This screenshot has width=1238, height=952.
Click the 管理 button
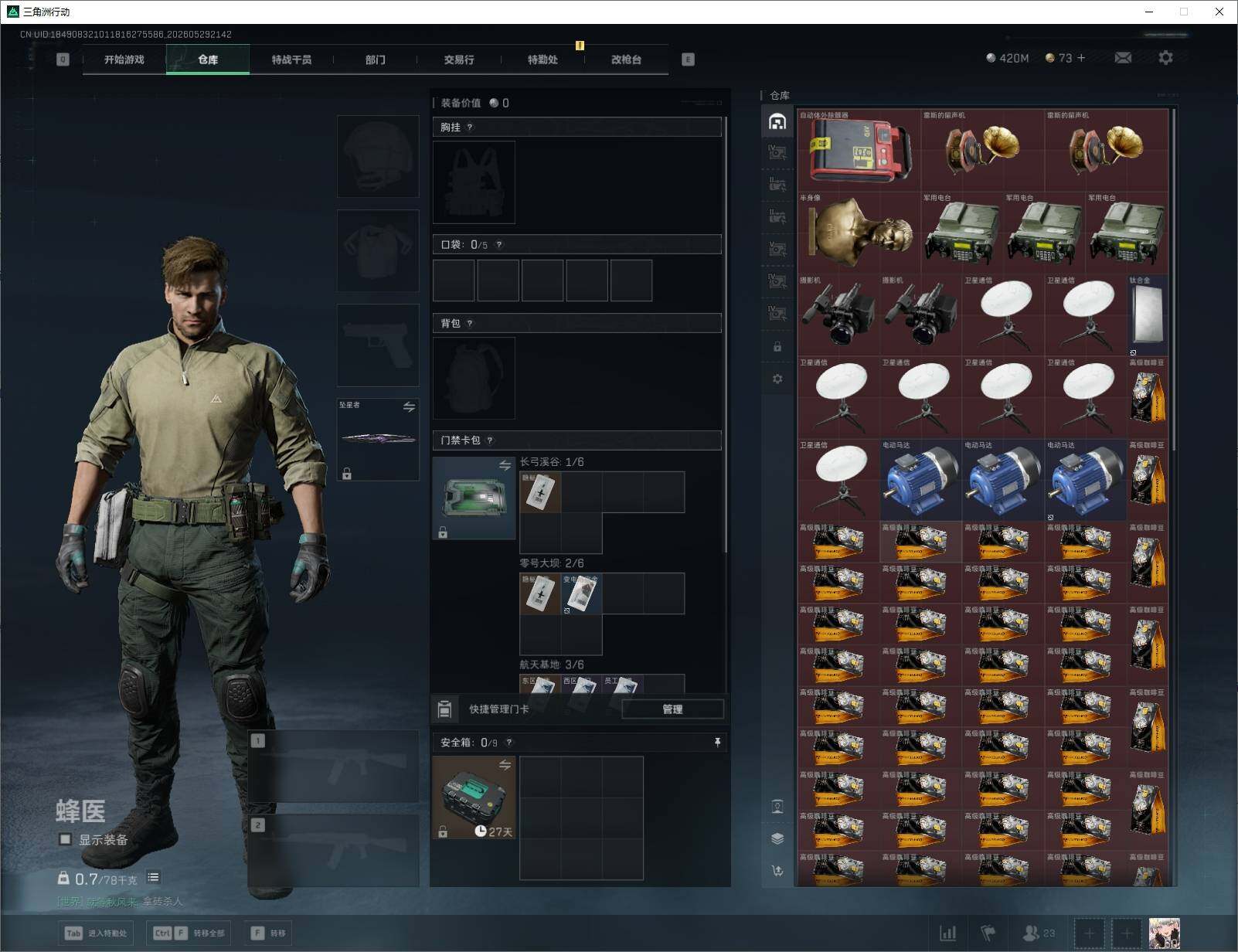point(672,709)
